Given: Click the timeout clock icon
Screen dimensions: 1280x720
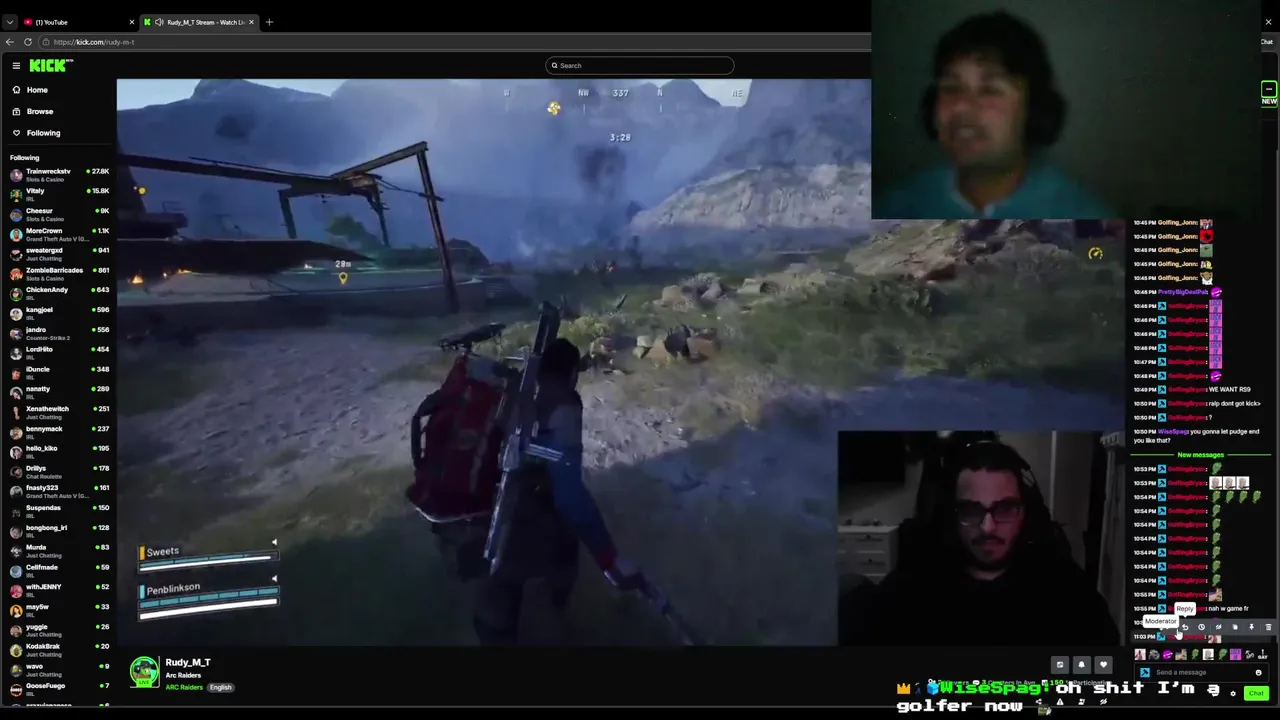Looking at the screenshot, I should click(x=1201, y=627).
